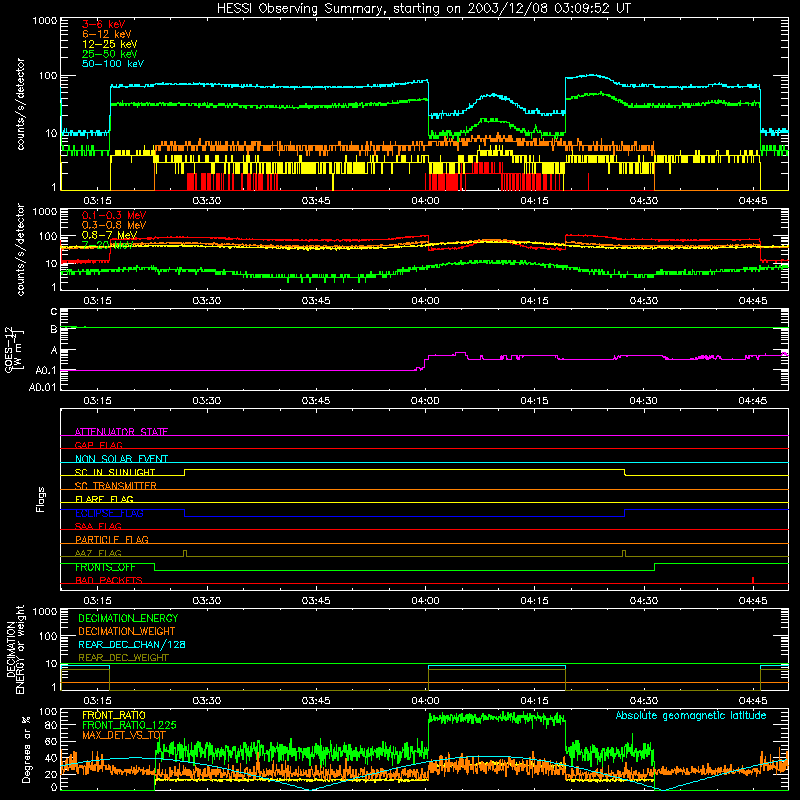Screen dimensions: 800x800
Task: Click the '50-100 keV' legend label
Action: (x=113, y=64)
